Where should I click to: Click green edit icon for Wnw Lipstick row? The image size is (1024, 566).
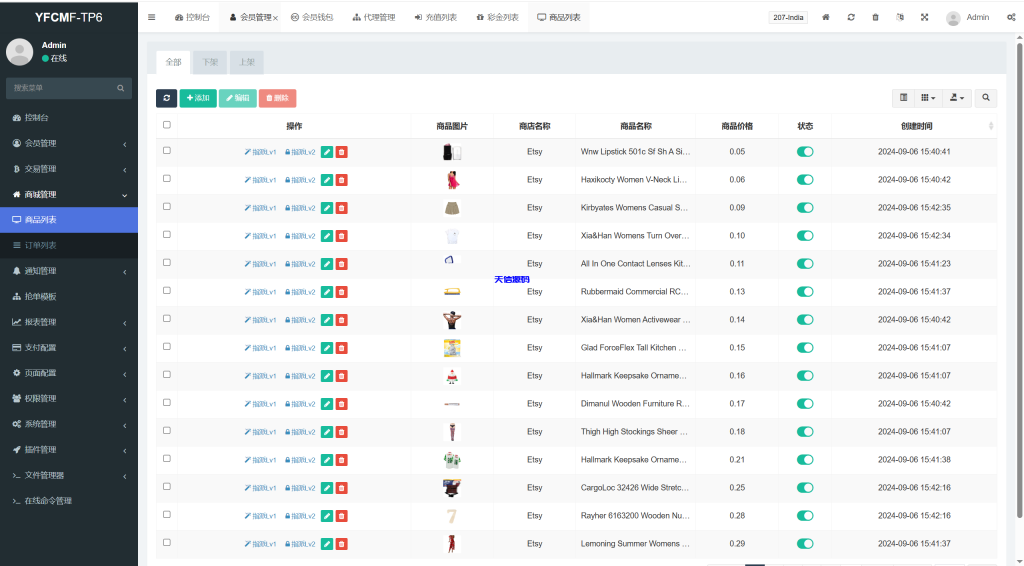point(327,152)
